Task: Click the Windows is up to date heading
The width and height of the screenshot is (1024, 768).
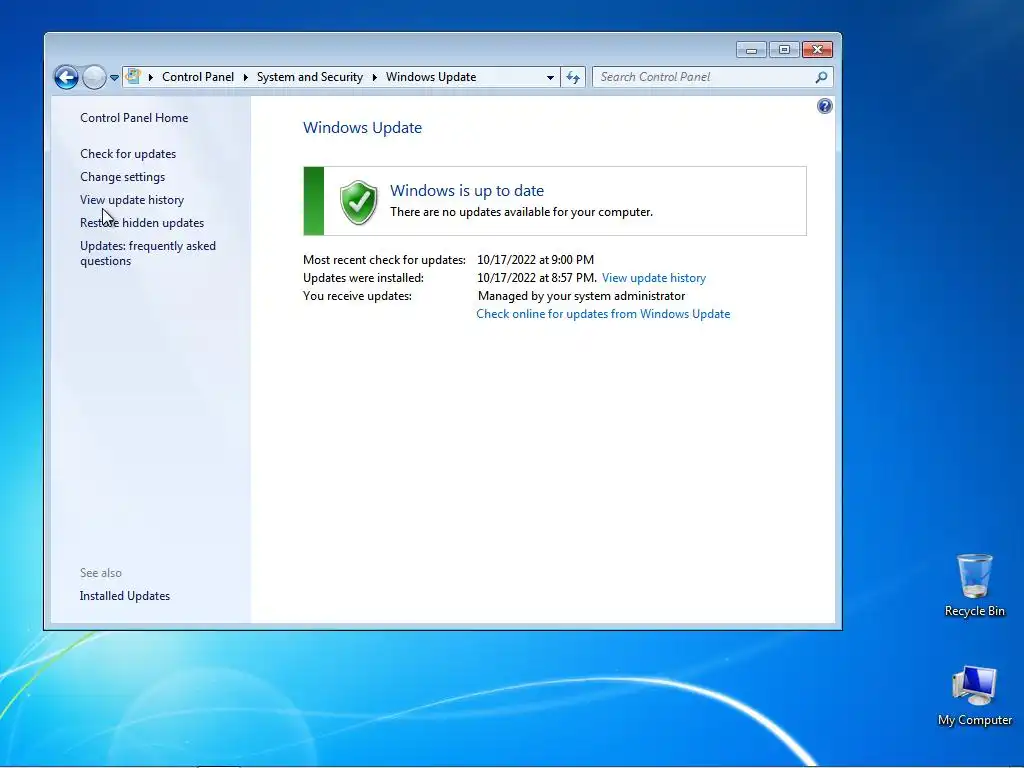Action: 467,190
